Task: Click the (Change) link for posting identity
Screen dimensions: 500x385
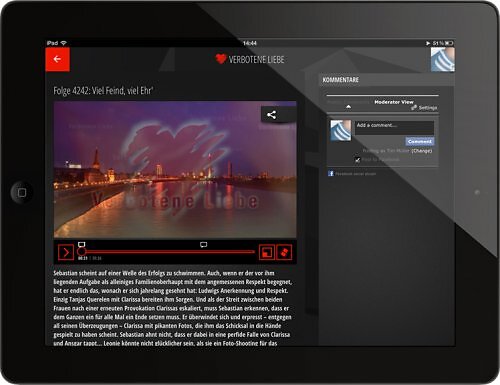Action: pyautogui.click(x=422, y=151)
